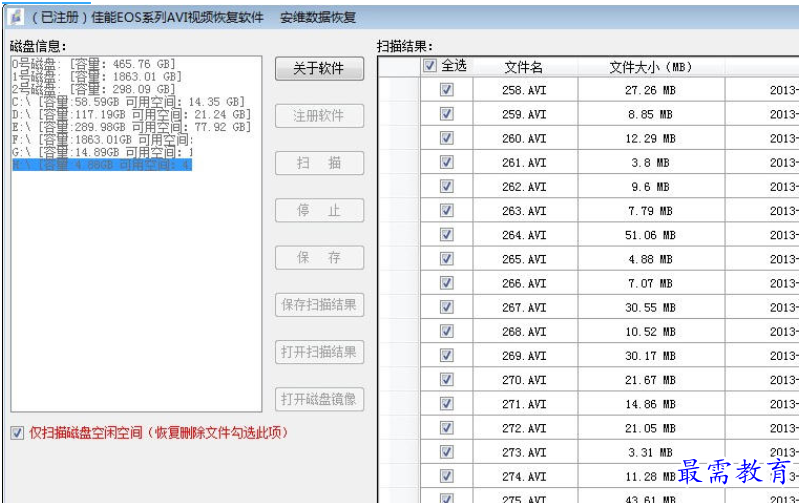Select the 1号磁盘 1863.01 GB entry

click(97, 76)
